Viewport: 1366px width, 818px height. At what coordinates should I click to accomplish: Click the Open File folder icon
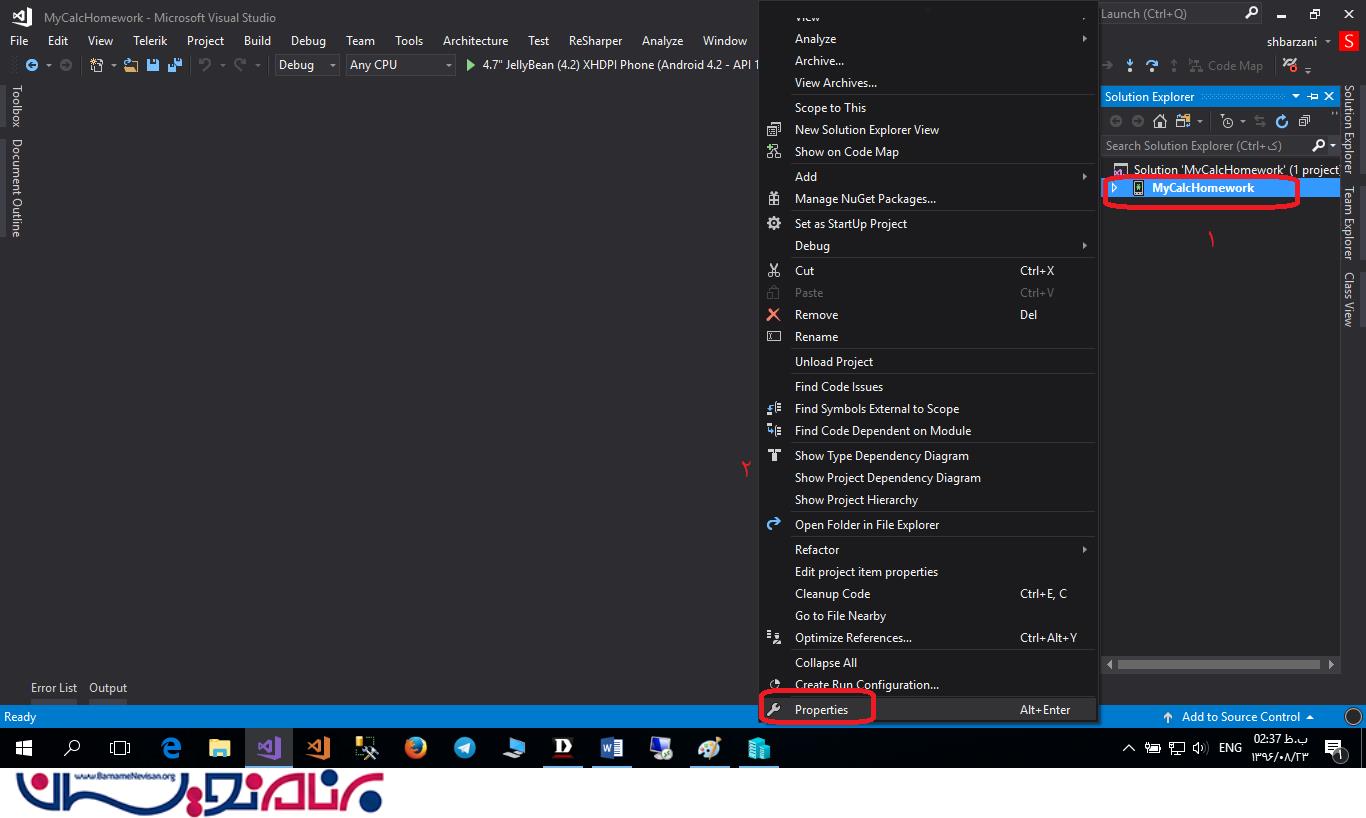tap(131, 65)
